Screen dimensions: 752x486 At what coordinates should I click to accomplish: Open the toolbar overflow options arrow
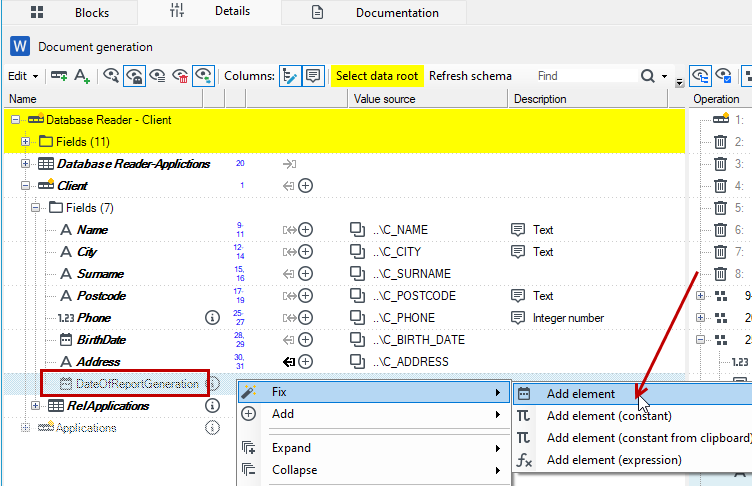pos(679,83)
